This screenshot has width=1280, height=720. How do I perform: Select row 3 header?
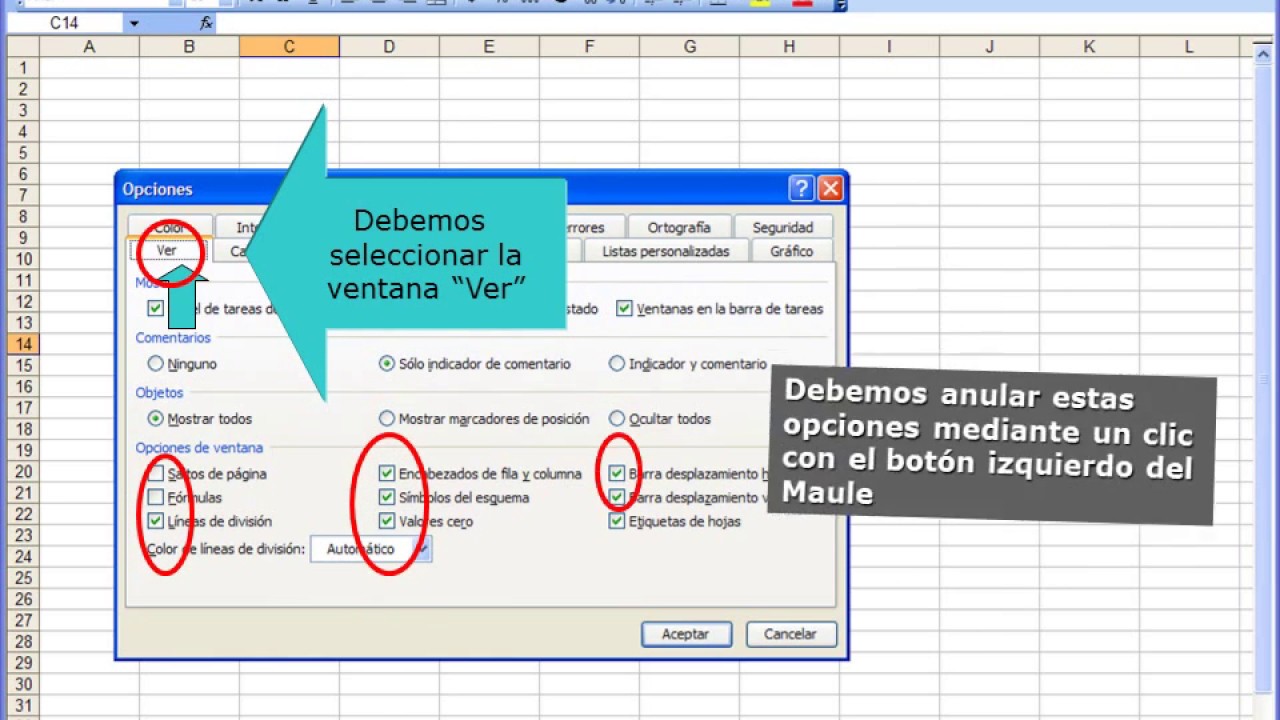coord(23,110)
